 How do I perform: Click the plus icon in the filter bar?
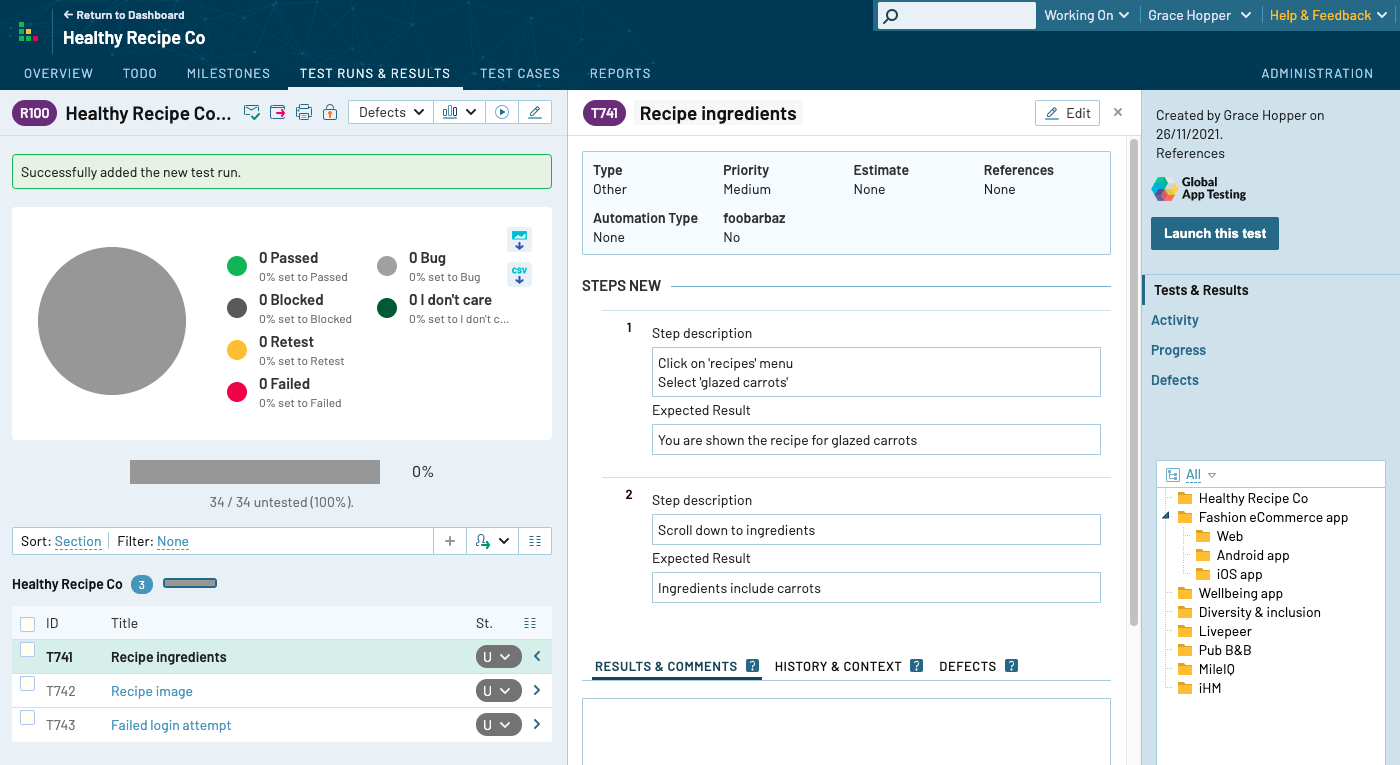(x=450, y=541)
